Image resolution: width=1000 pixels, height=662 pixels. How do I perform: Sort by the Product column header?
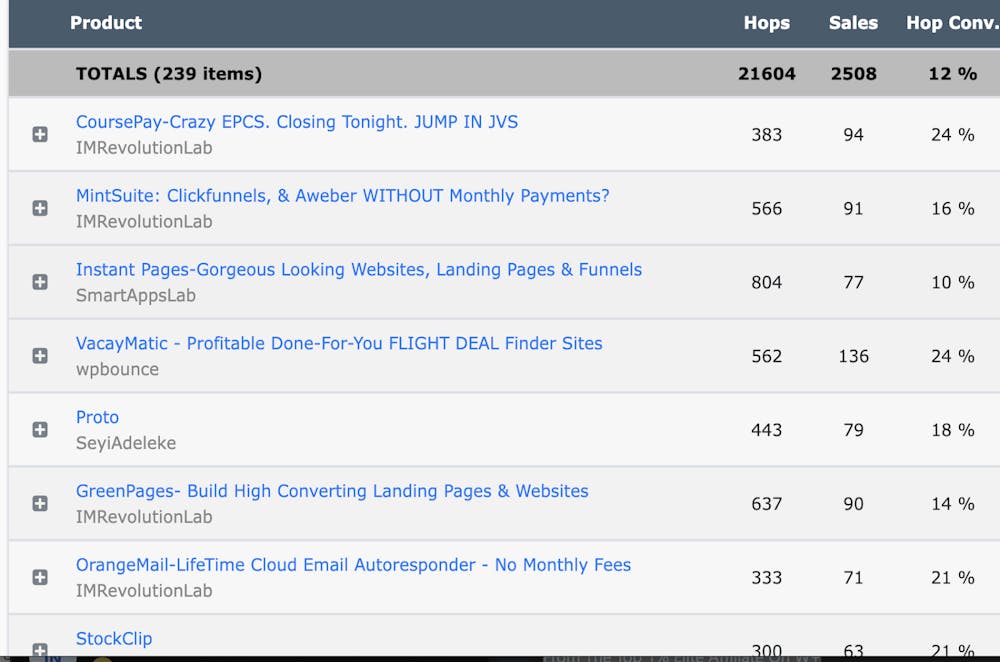click(x=106, y=23)
